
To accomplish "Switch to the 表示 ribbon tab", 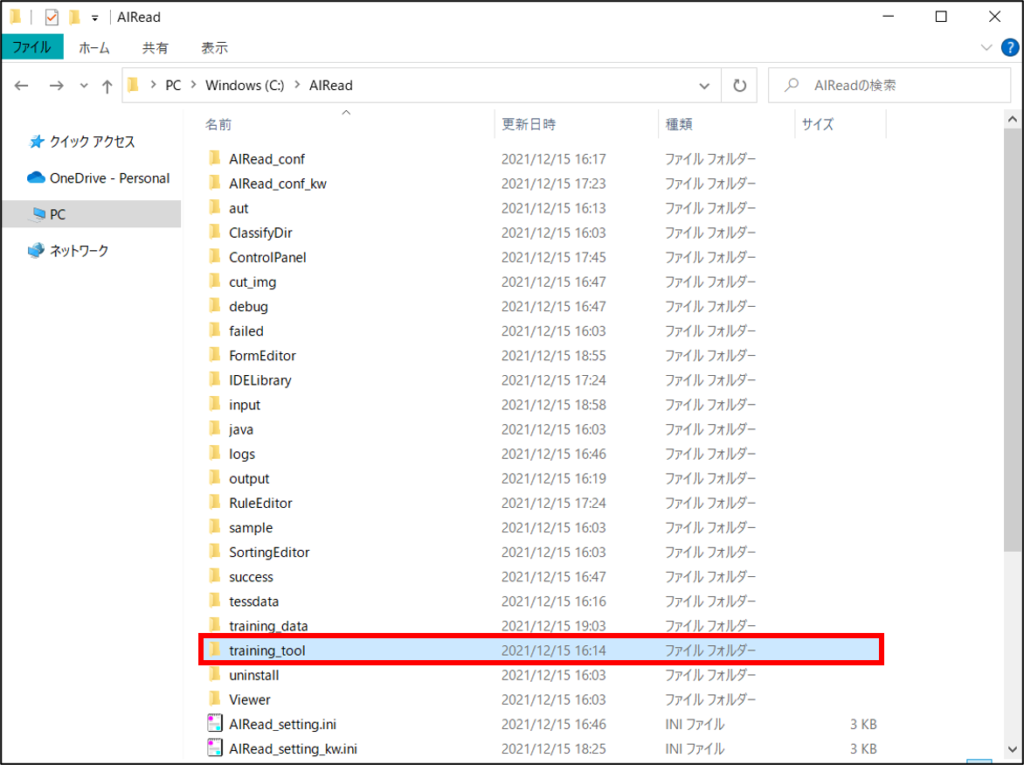I will click(214, 48).
